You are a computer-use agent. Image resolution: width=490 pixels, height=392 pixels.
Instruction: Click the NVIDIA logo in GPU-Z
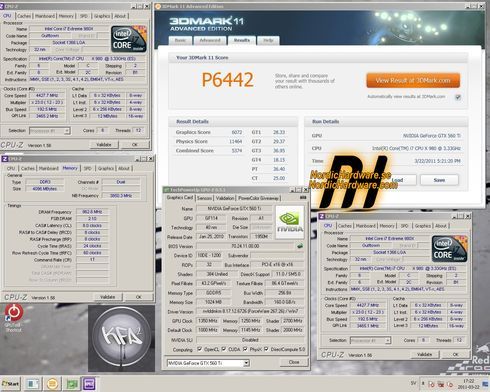tap(290, 222)
